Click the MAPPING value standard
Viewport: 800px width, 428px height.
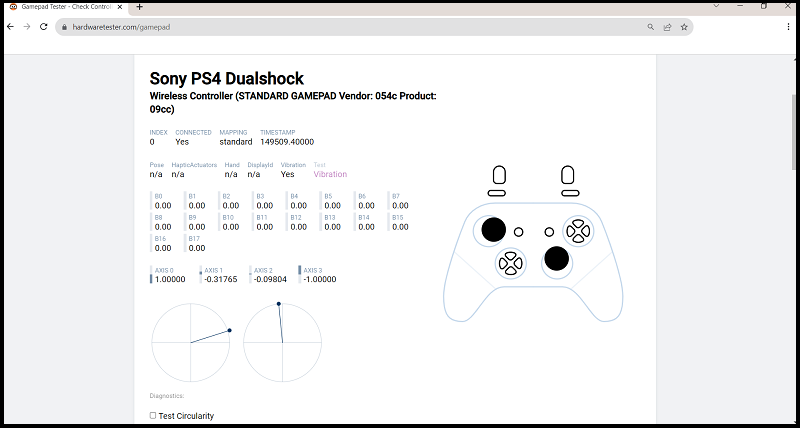[x=236, y=142]
